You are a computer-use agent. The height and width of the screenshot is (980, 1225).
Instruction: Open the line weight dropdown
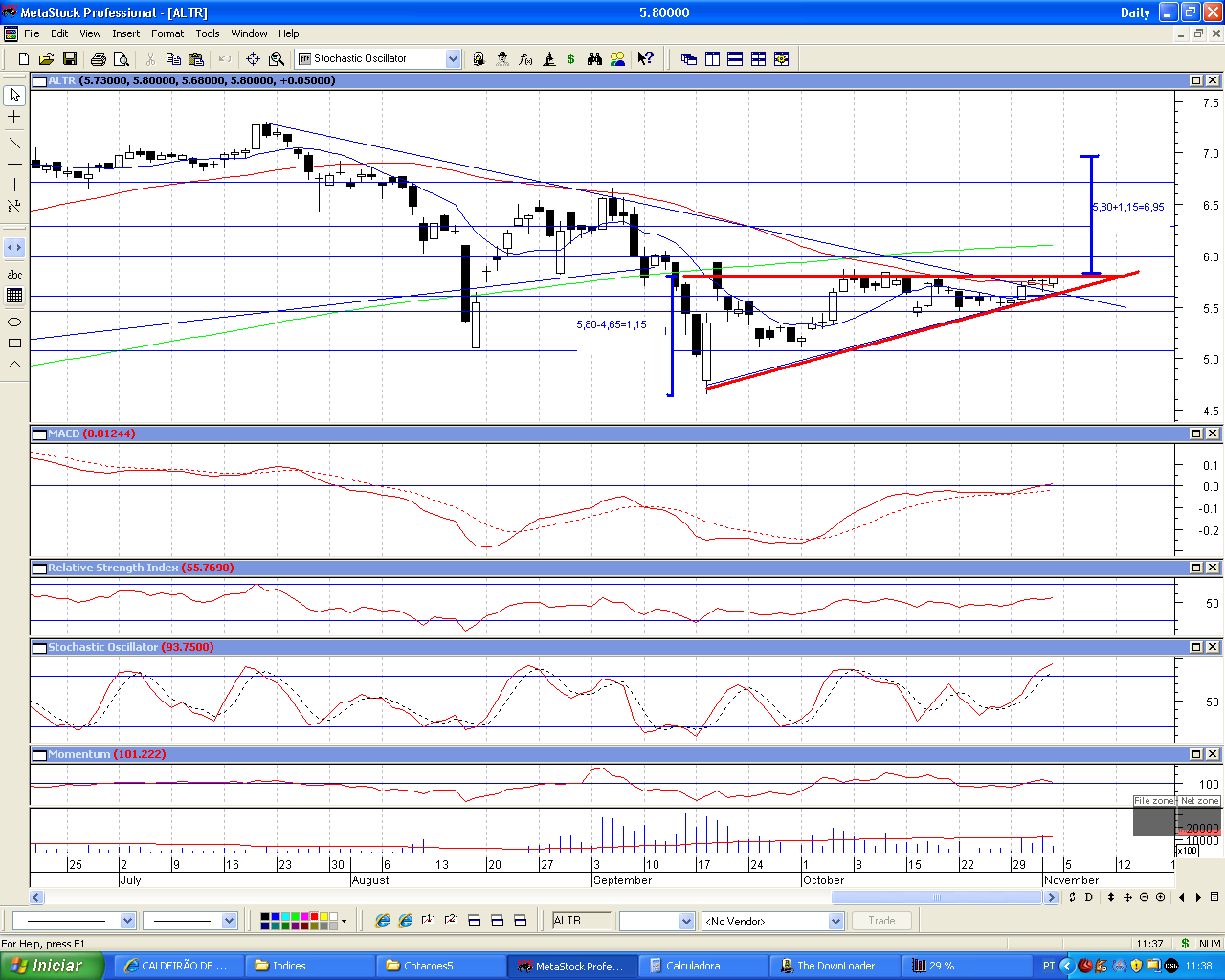click(x=229, y=921)
